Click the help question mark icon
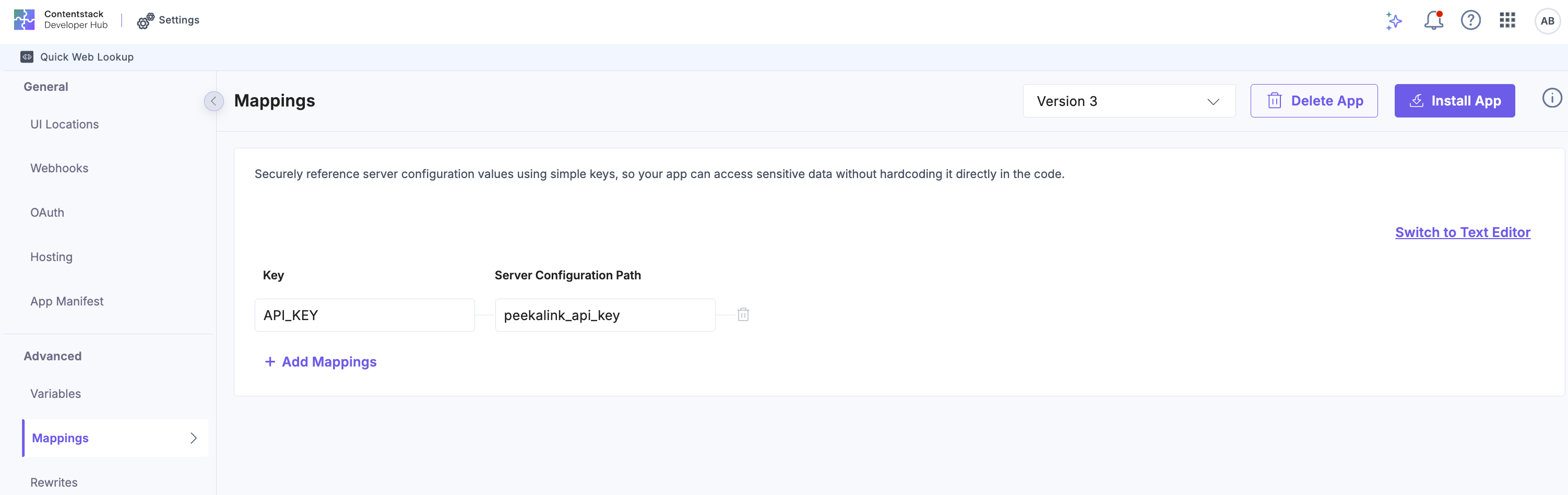This screenshot has height=495, width=1568. tap(1470, 21)
